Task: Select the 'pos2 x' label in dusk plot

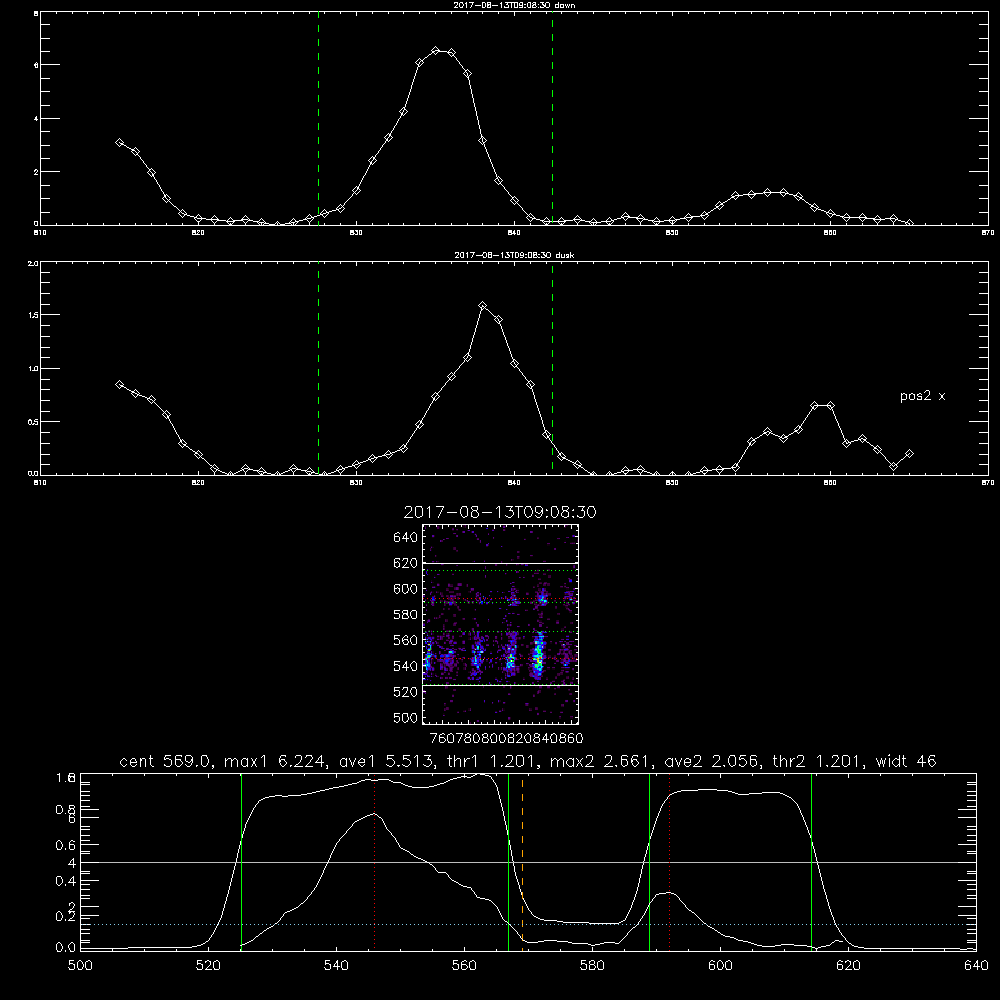Action: 922,396
